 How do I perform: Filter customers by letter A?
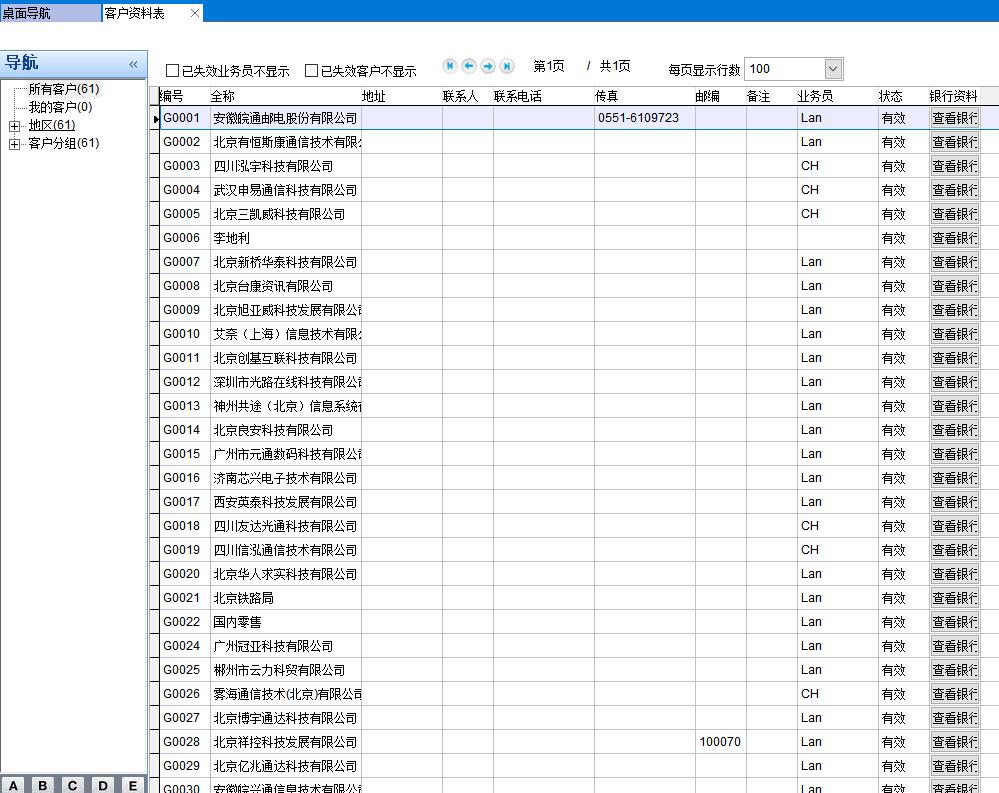14,785
